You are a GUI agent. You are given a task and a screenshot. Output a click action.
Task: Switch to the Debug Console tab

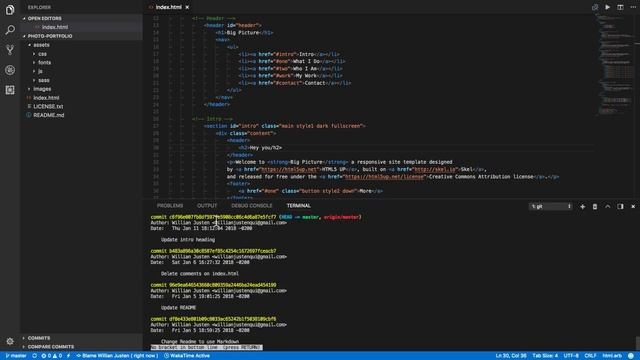pos(251,206)
